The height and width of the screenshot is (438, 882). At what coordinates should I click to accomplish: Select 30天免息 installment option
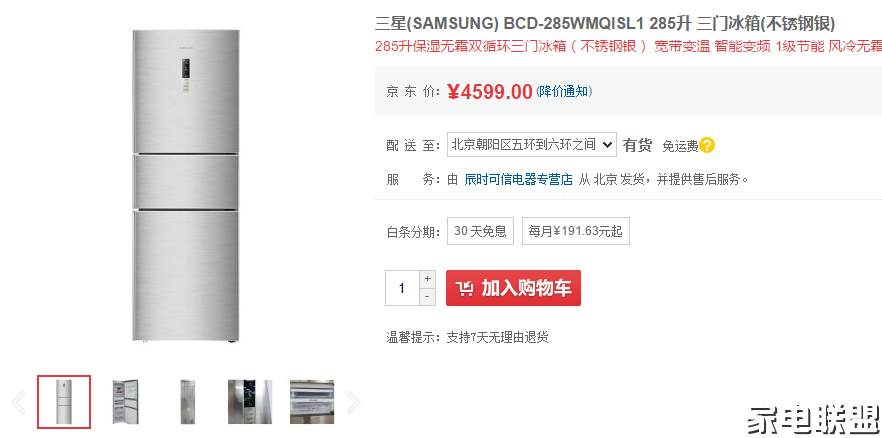coord(480,231)
